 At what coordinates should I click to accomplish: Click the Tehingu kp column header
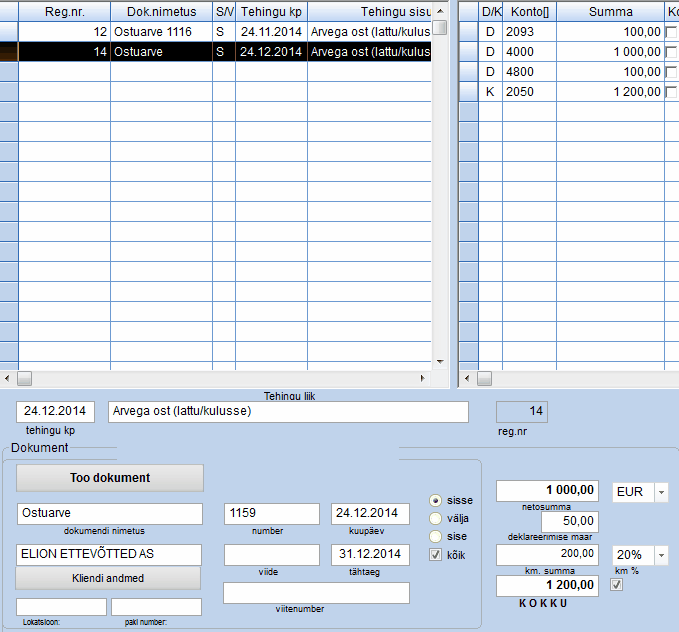point(272,12)
